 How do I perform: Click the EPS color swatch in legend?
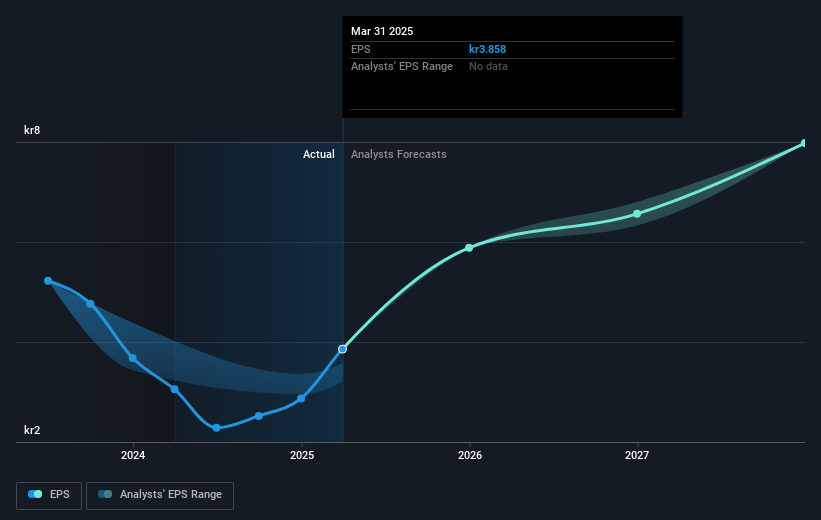tap(35, 494)
